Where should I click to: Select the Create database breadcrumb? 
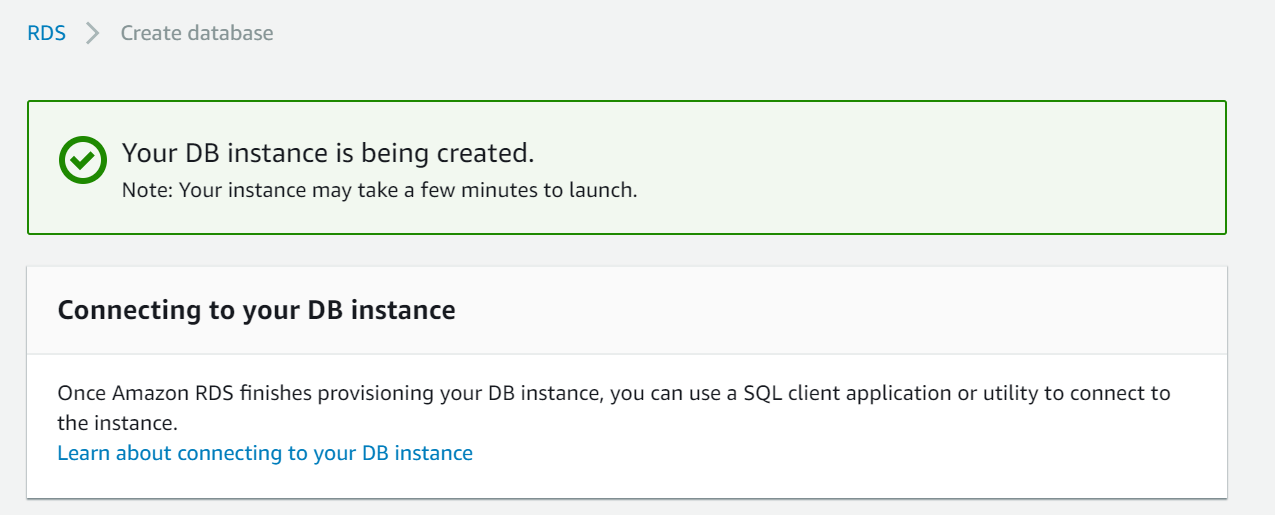click(x=197, y=33)
